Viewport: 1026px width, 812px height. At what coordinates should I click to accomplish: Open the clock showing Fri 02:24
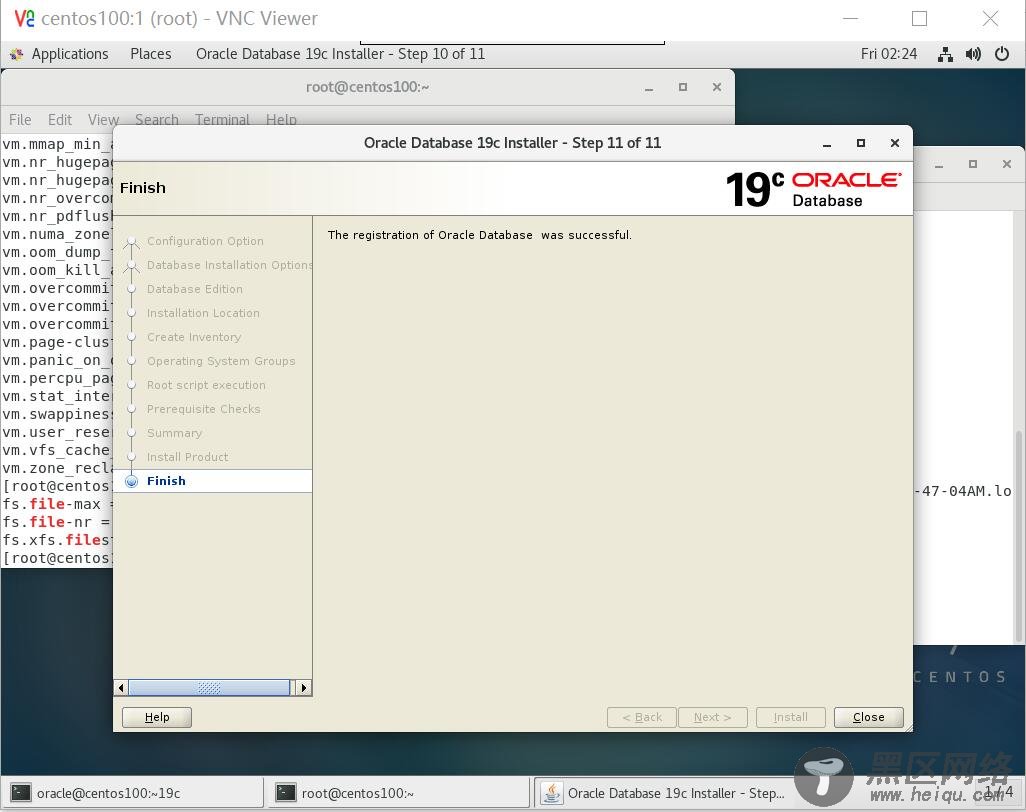click(x=889, y=54)
